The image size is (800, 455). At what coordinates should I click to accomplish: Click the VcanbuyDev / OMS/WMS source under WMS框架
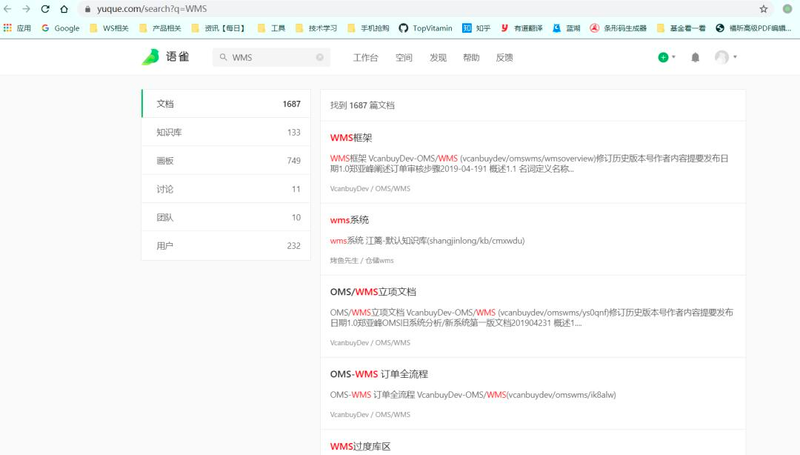point(370,188)
